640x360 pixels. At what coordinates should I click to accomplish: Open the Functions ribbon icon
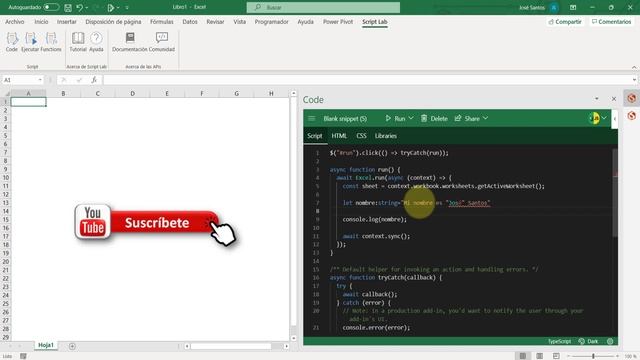pos(51,42)
